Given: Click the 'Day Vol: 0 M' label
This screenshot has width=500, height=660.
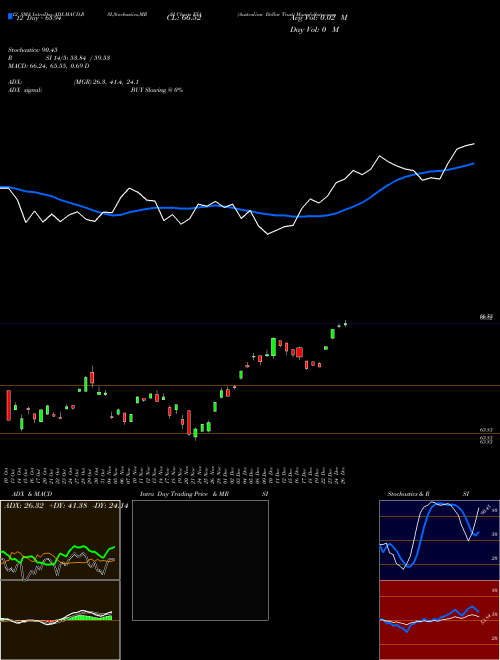Looking at the screenshot, I should click(314, 30).
